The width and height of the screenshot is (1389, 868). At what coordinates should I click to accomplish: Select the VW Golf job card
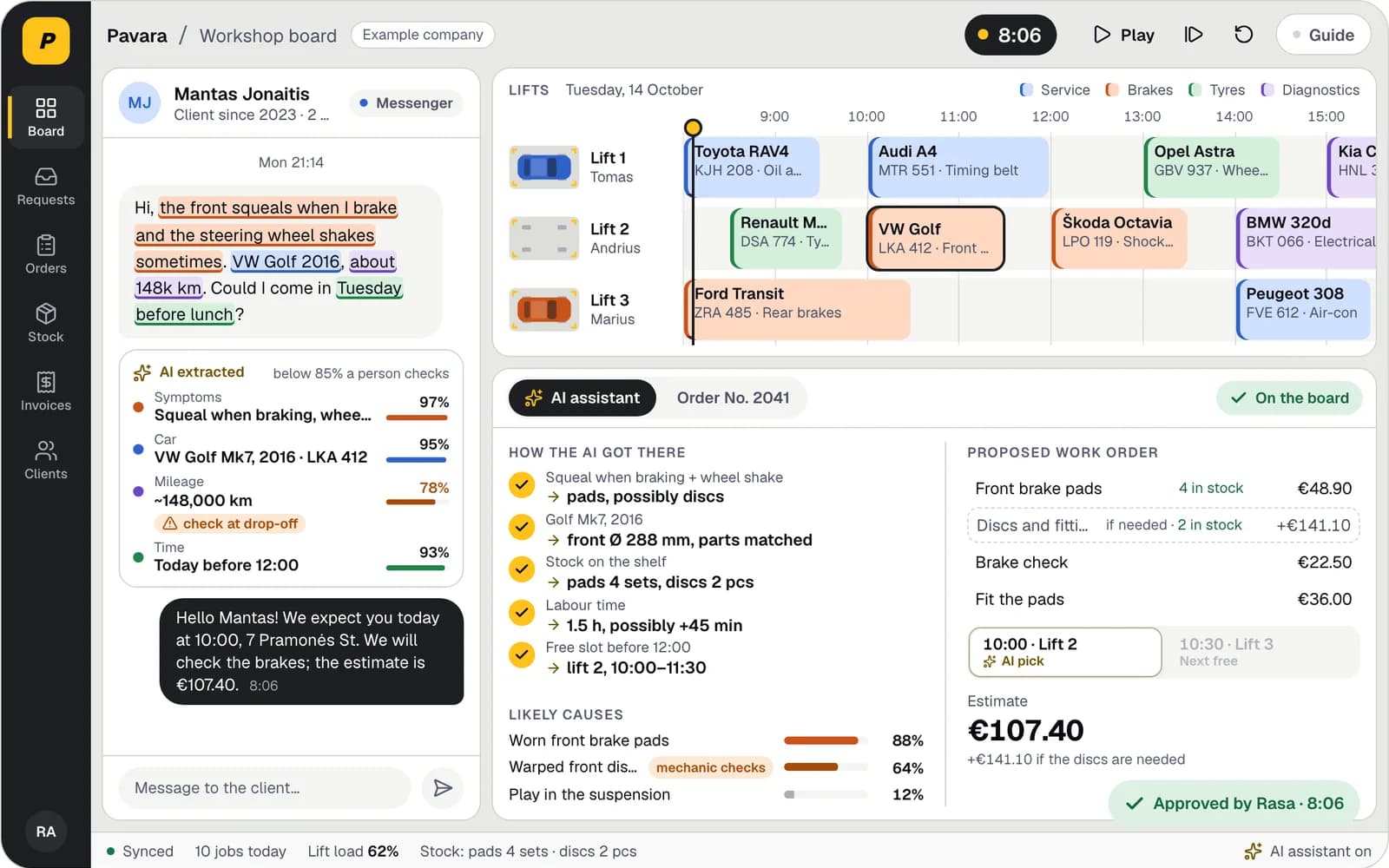pos(936,239)
